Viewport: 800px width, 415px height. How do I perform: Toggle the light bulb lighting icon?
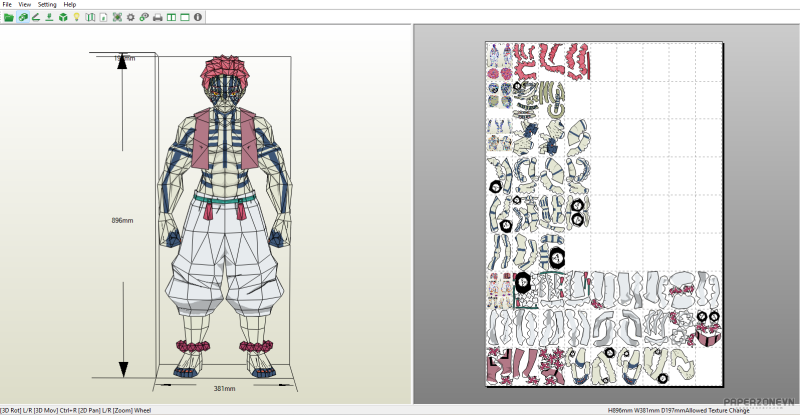pyautogui.click(x=76, y=17)
